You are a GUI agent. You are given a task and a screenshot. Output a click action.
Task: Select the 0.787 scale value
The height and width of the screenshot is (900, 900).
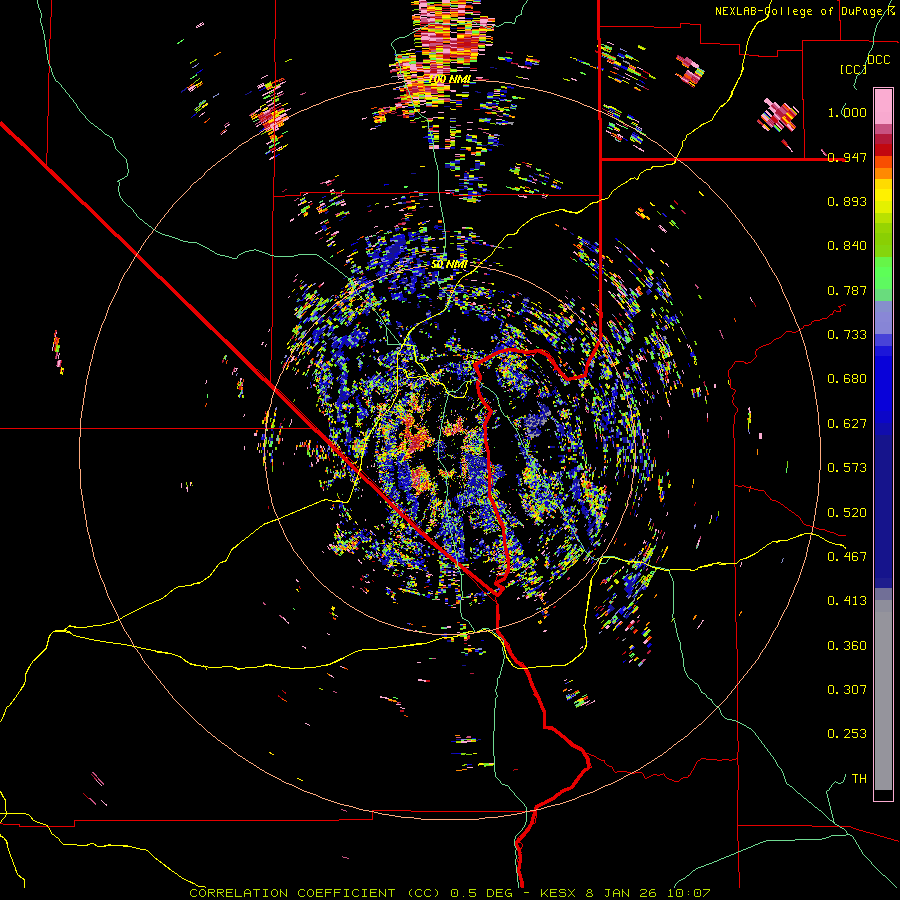point(847,290)
